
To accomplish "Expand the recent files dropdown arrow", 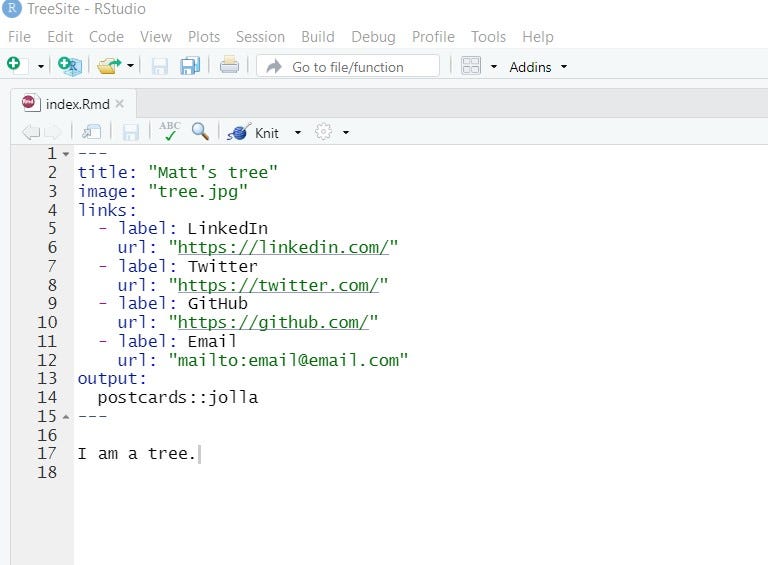I will (130, 66).
